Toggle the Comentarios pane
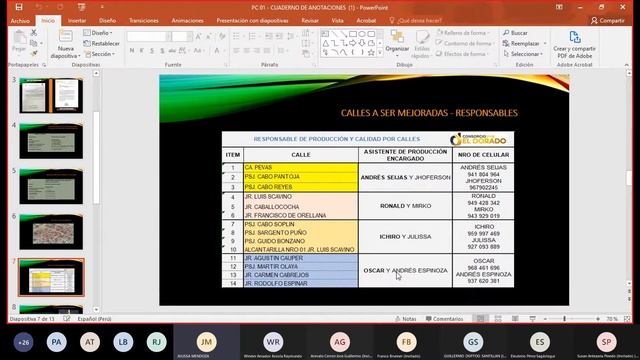 click(x=444, y=319)
